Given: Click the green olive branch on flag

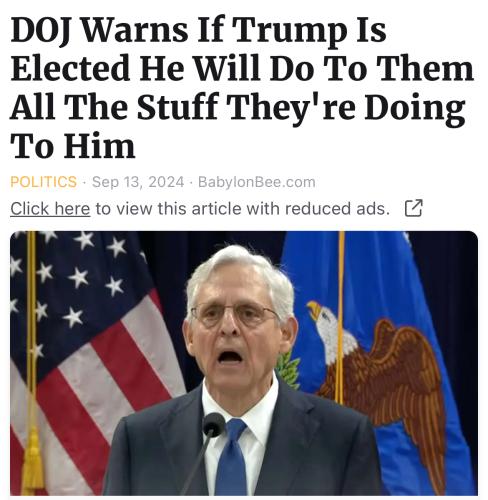Looking at the screenshot, I should (x=287, y=369).
